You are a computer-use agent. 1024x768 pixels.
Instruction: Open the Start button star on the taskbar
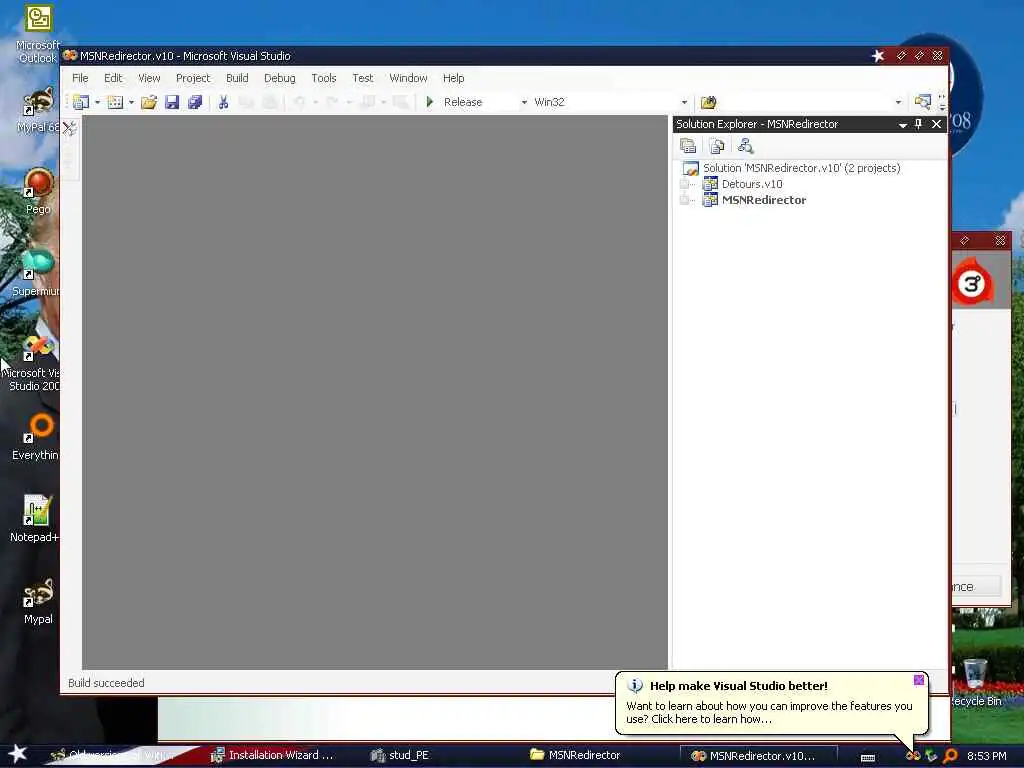[x=18, y=754]
